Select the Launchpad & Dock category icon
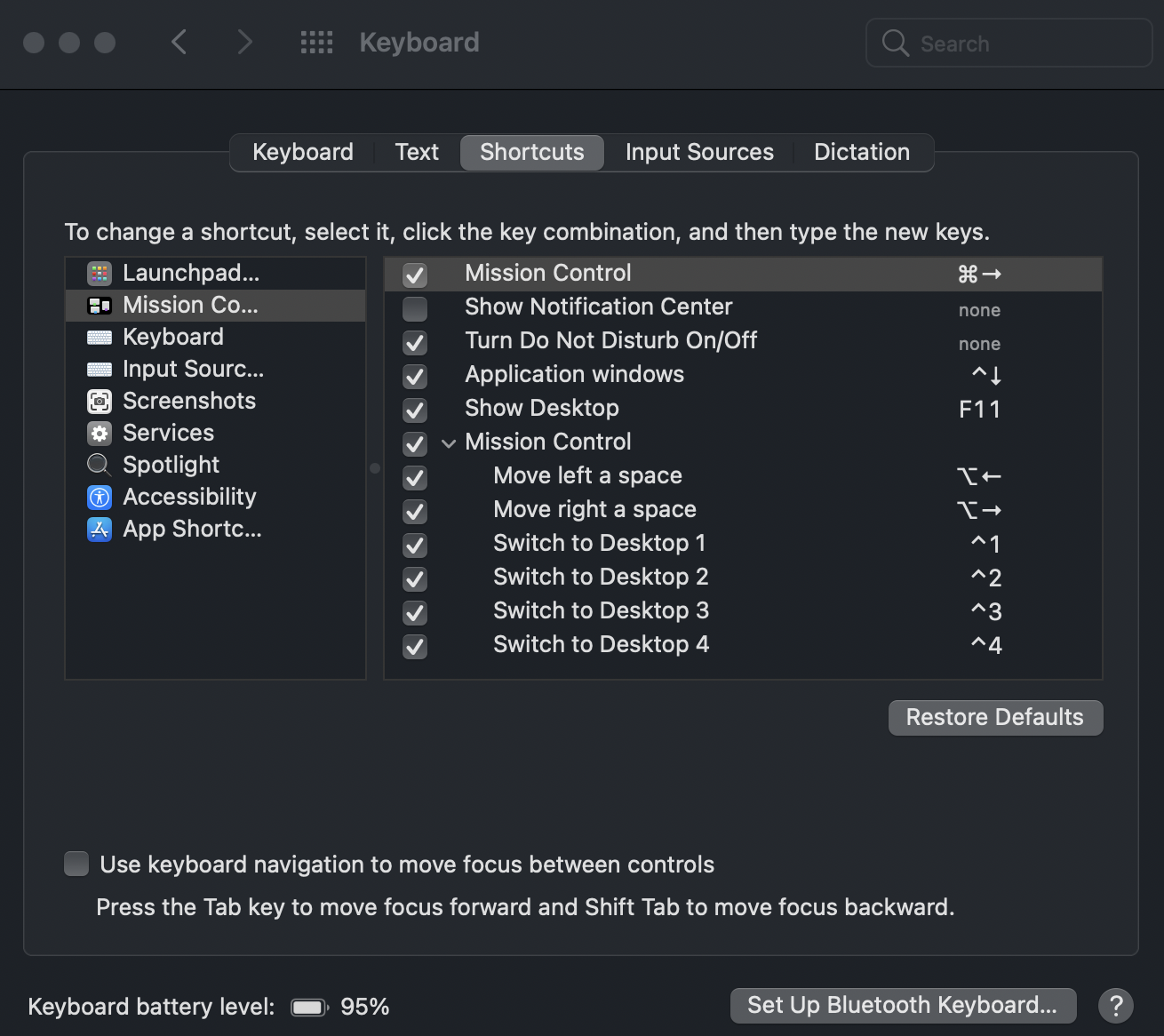The height and width of the screenshot is (1036, 1164). 100,273
